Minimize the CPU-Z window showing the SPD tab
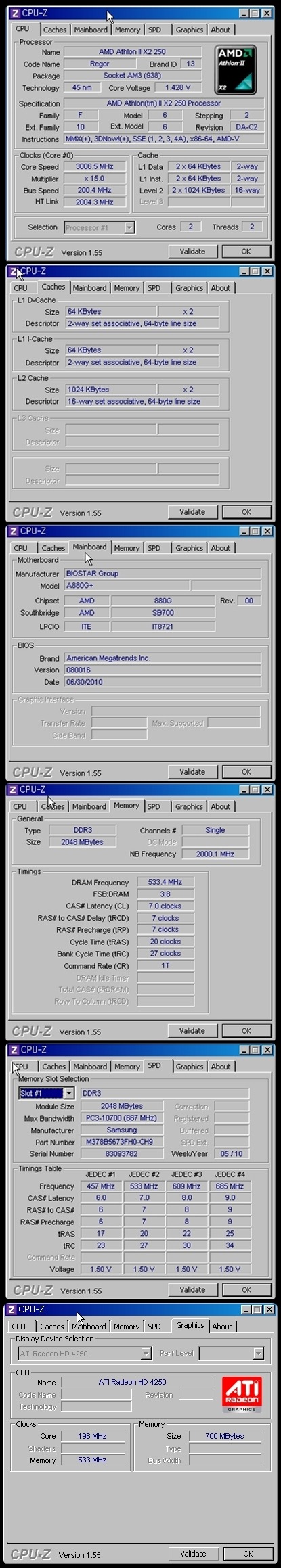Screen dimensions: 281x1568 click(x=244, y=1050)
